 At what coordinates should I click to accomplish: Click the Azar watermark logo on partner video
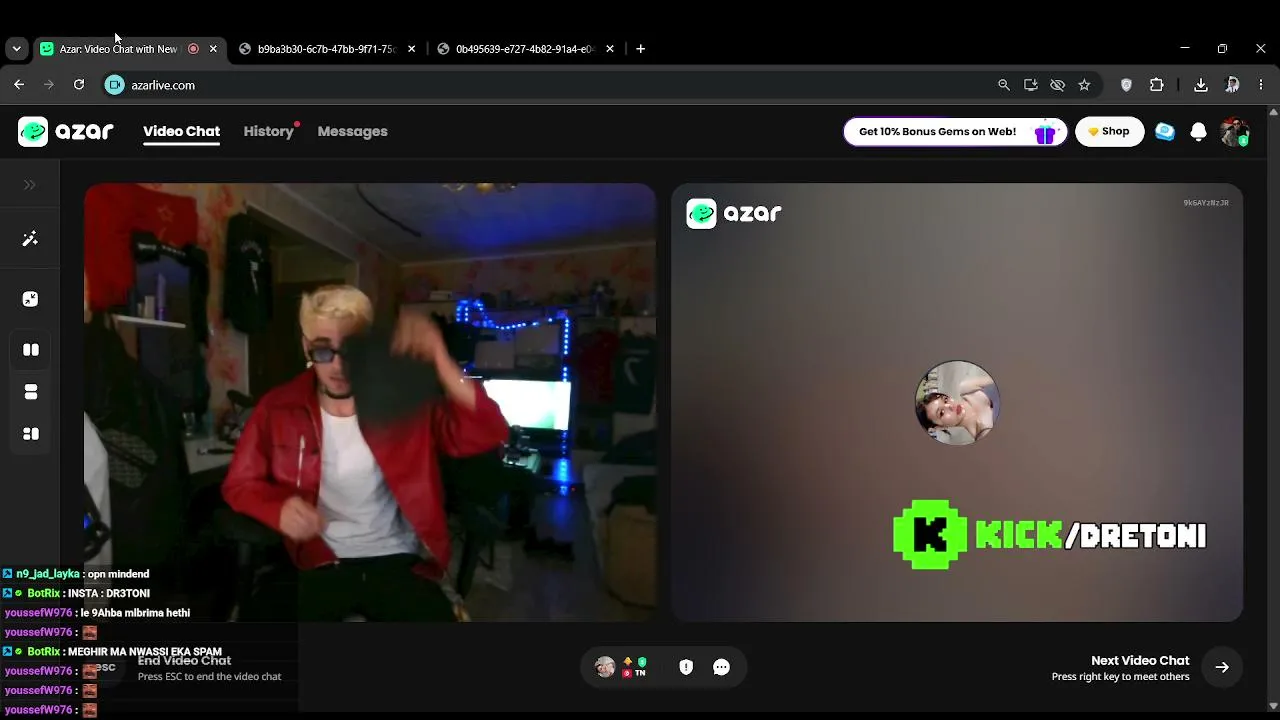[734, 213]
